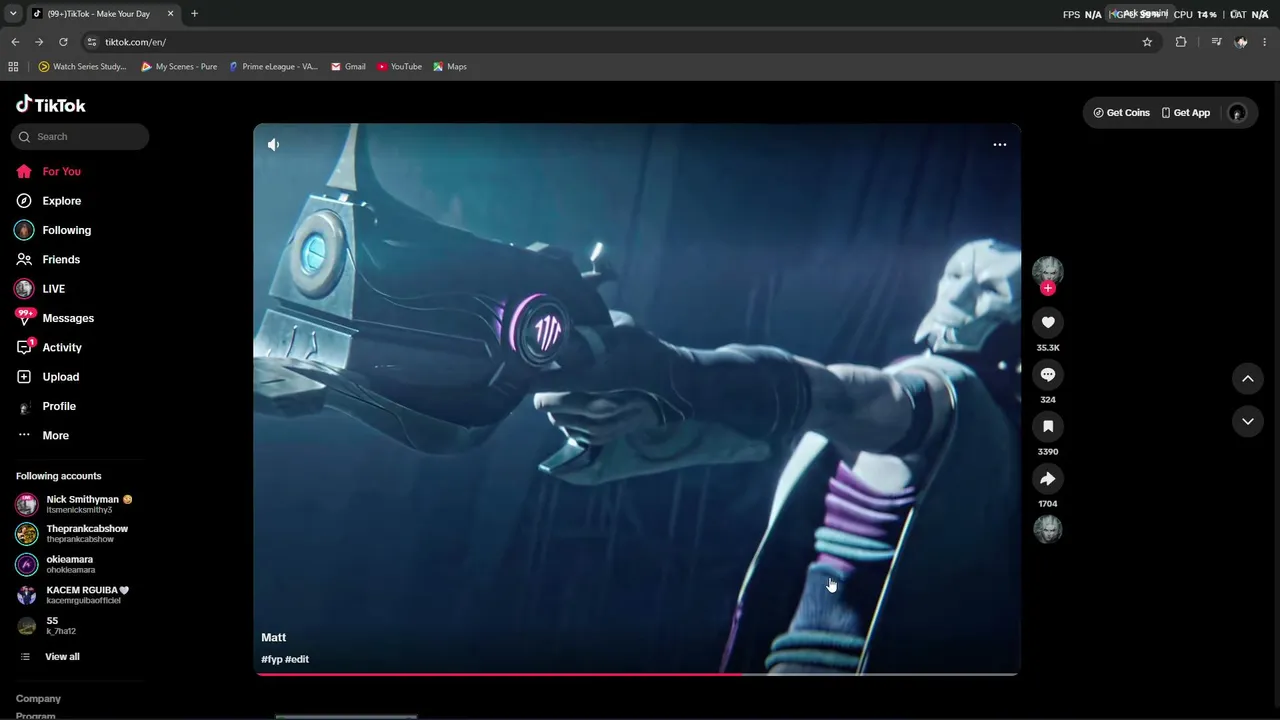1280x720 pixels.
Task: Open the Chrome profile avatar
Action: tap(1241, 42)
